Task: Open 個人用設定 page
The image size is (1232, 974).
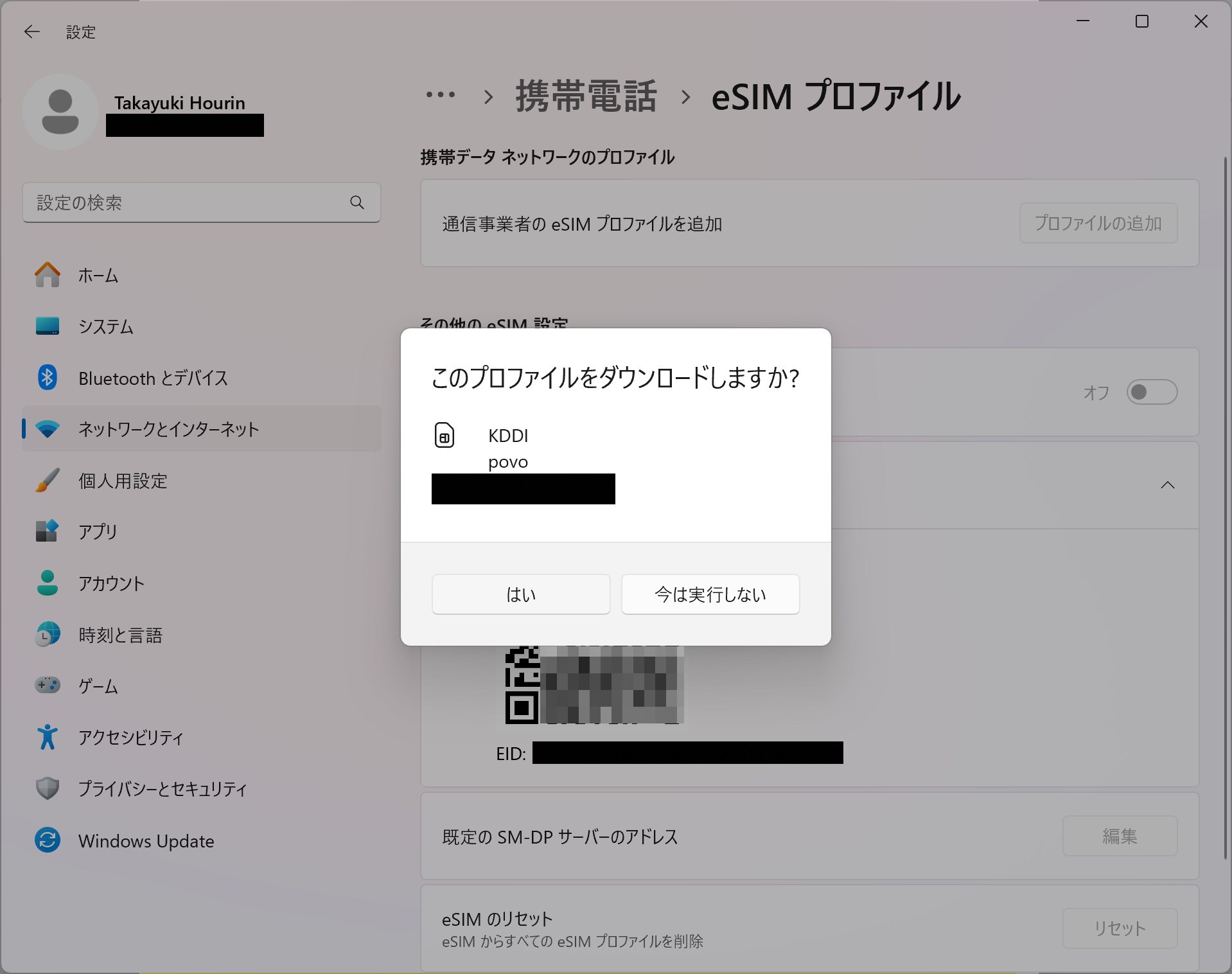Action: (201, 481)
